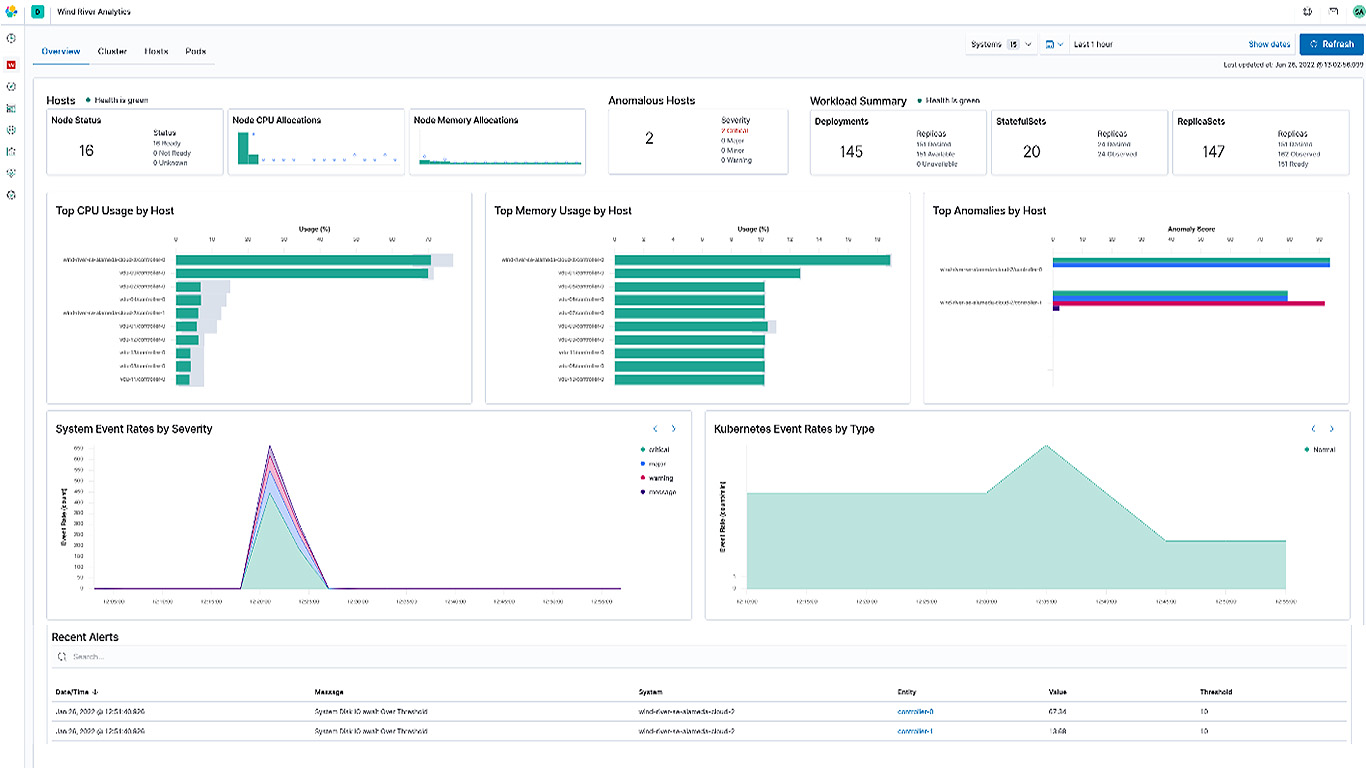Click the fifth sidebar globe-like icon
This screenshot has height=768, width=1366.
[11, 130]
